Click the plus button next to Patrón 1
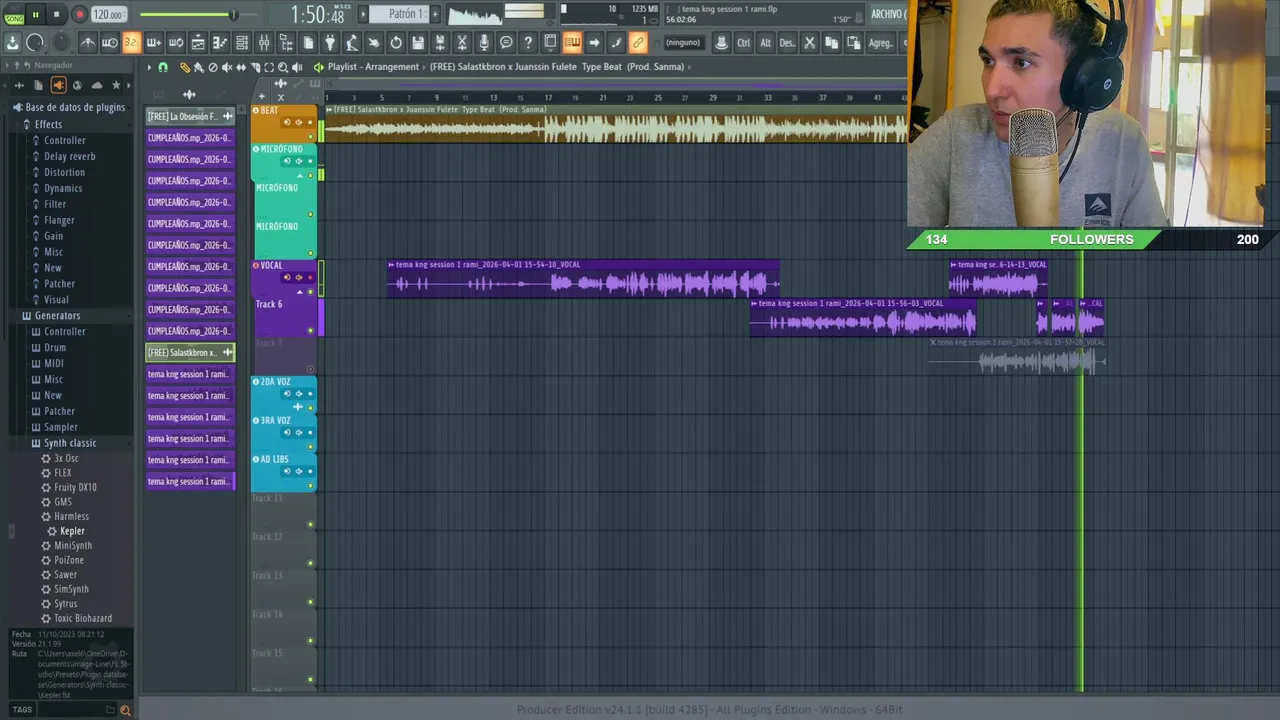The width and height of the screenshot is (1280, 720). [x=435, y=14]
